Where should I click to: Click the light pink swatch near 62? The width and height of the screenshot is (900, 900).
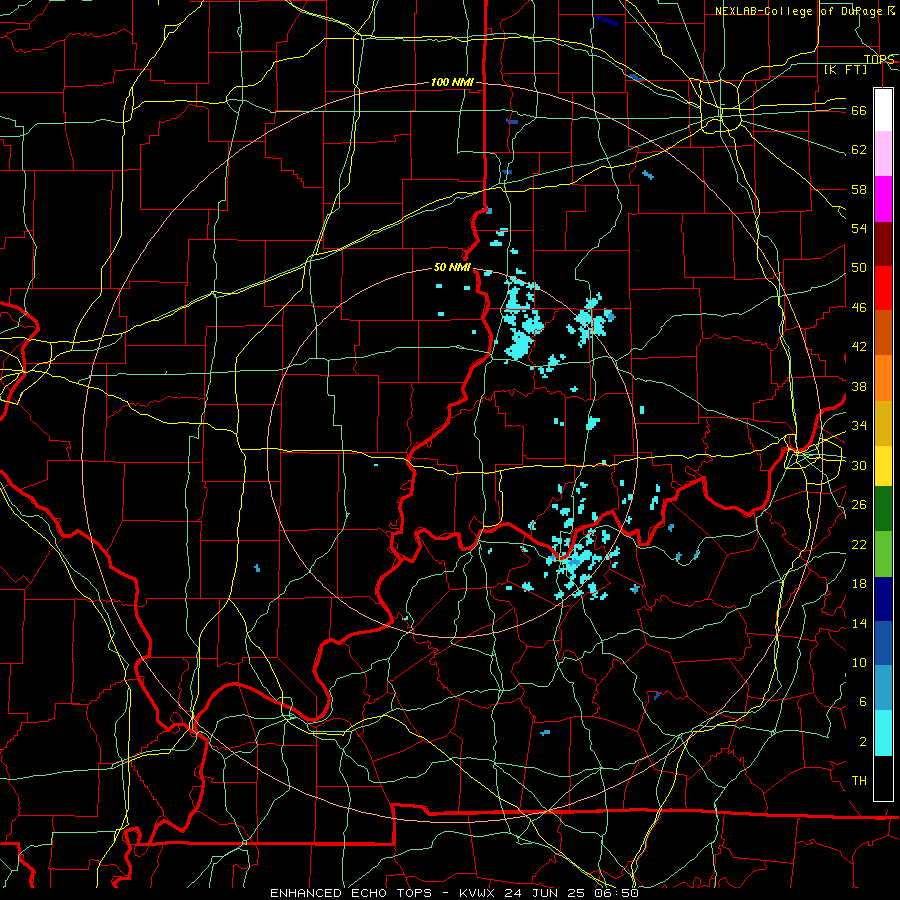pyautogui.click(x=883, y=153)
